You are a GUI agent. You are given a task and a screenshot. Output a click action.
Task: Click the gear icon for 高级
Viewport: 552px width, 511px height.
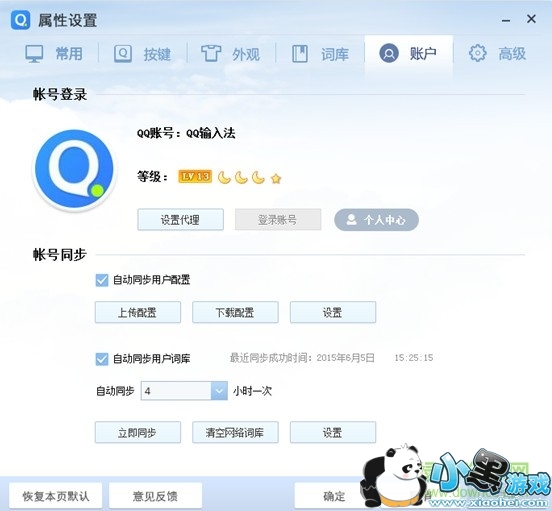pos(478,53)
